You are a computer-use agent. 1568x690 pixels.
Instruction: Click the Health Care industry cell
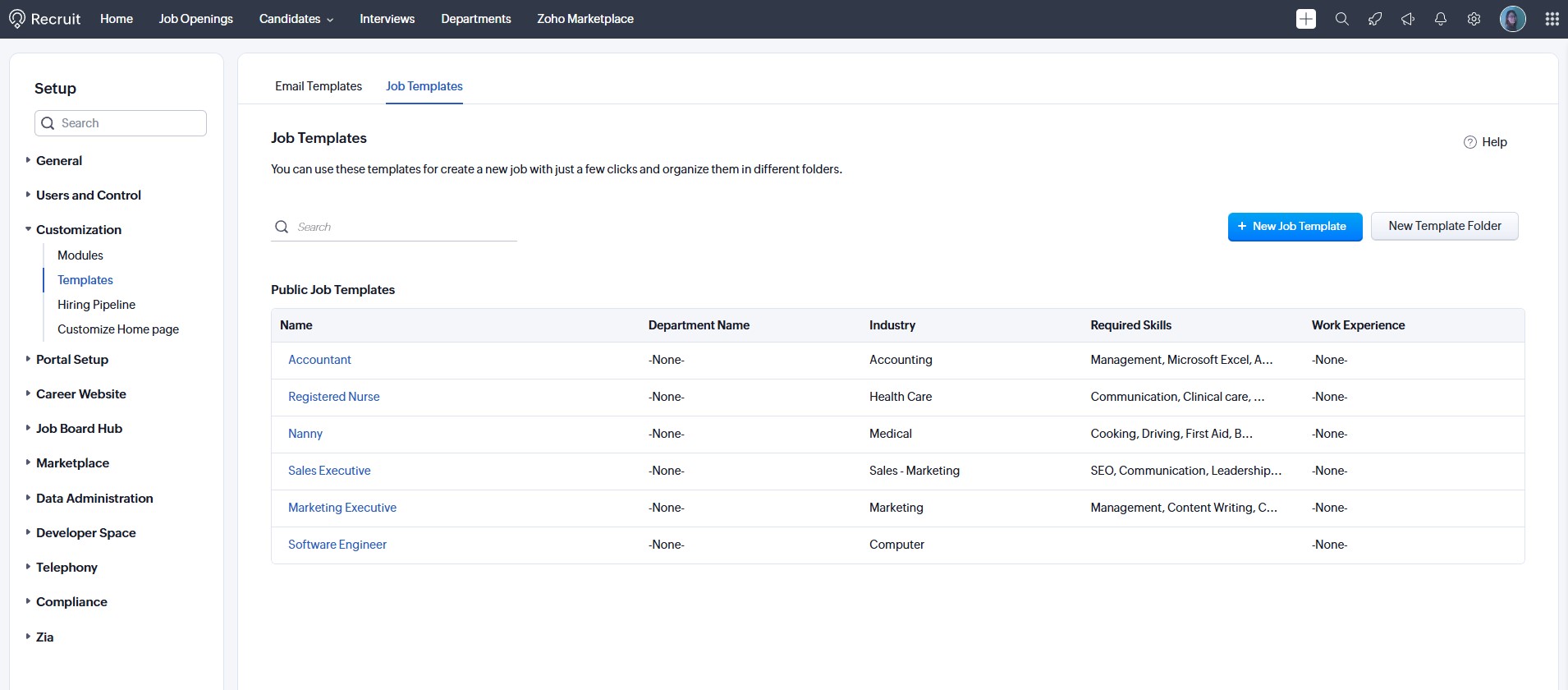point(901,397)
